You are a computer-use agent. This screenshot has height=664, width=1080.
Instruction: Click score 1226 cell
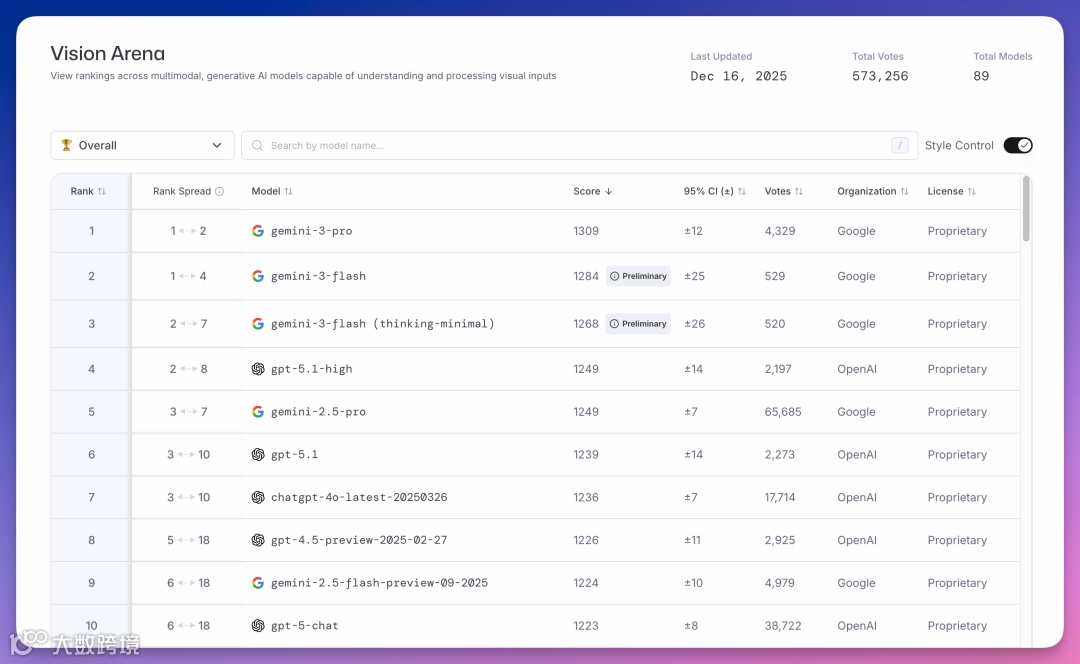(585, 540)
